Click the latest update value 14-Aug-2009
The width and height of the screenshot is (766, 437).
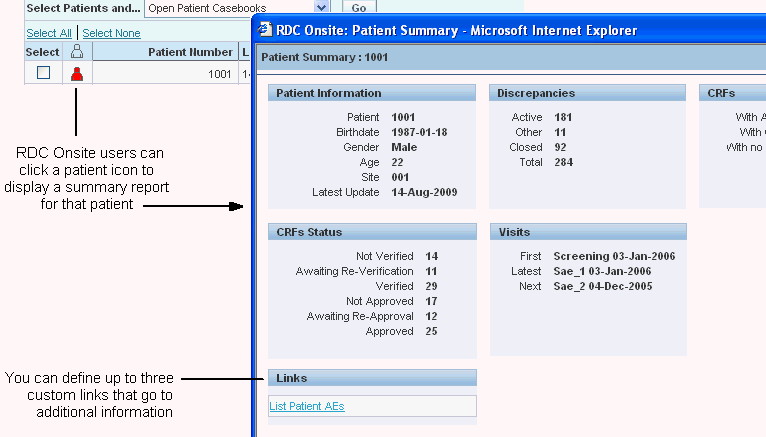tap(424, 192)
